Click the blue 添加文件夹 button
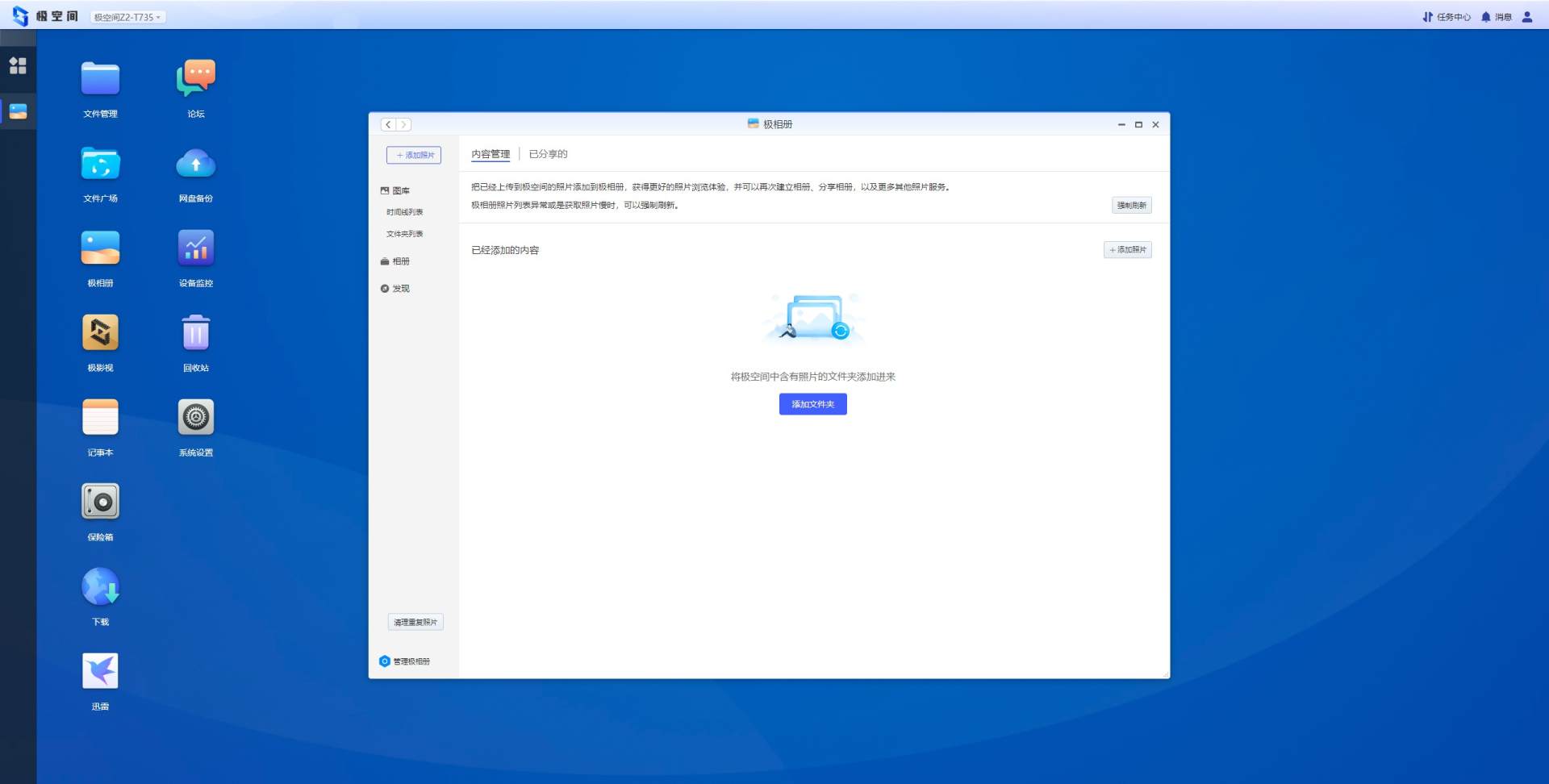The image size is (1549, 784). coord(812,404)
